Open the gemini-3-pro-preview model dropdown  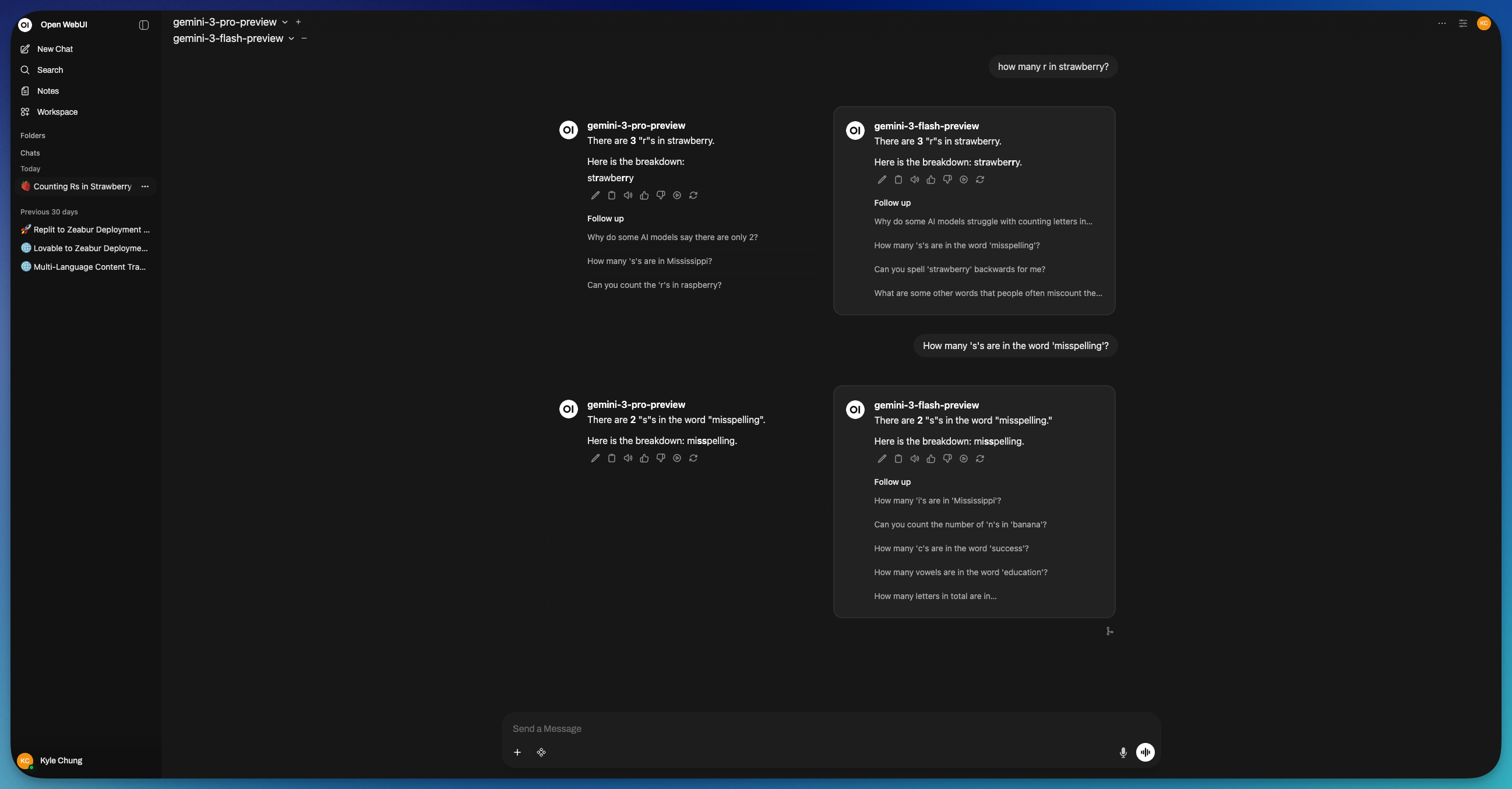(285, 22)
